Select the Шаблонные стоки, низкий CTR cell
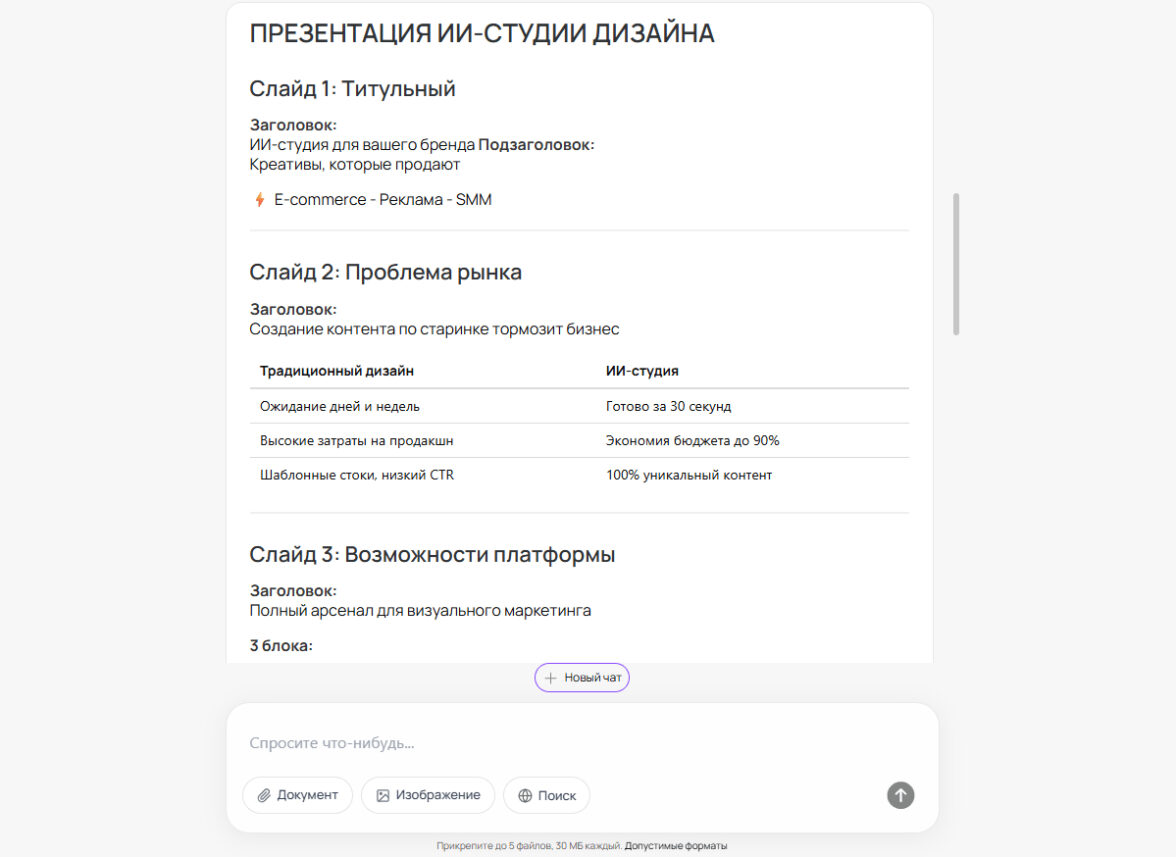The image size is (1176, 857). point(357,475)
